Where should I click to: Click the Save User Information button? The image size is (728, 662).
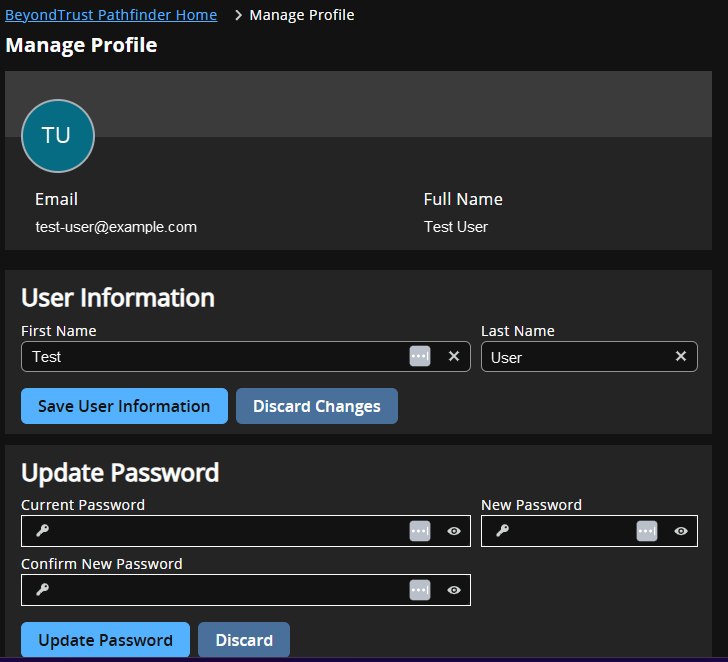click(x=124, y=406)
